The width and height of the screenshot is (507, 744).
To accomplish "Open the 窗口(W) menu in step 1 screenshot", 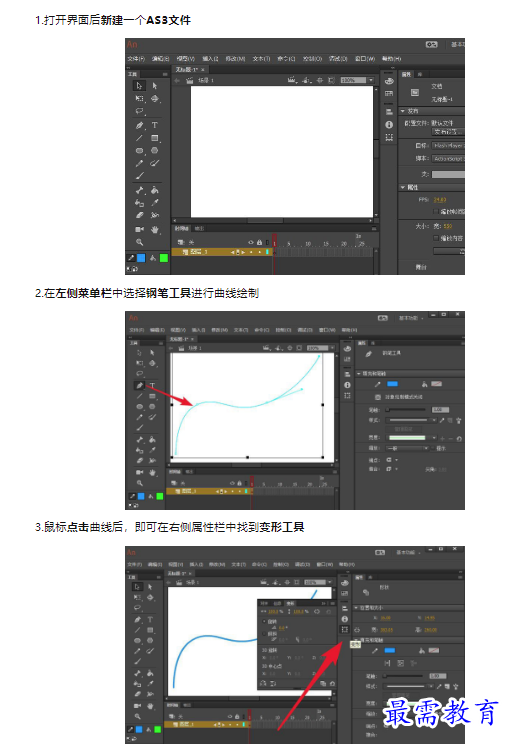I will (365, 59).
